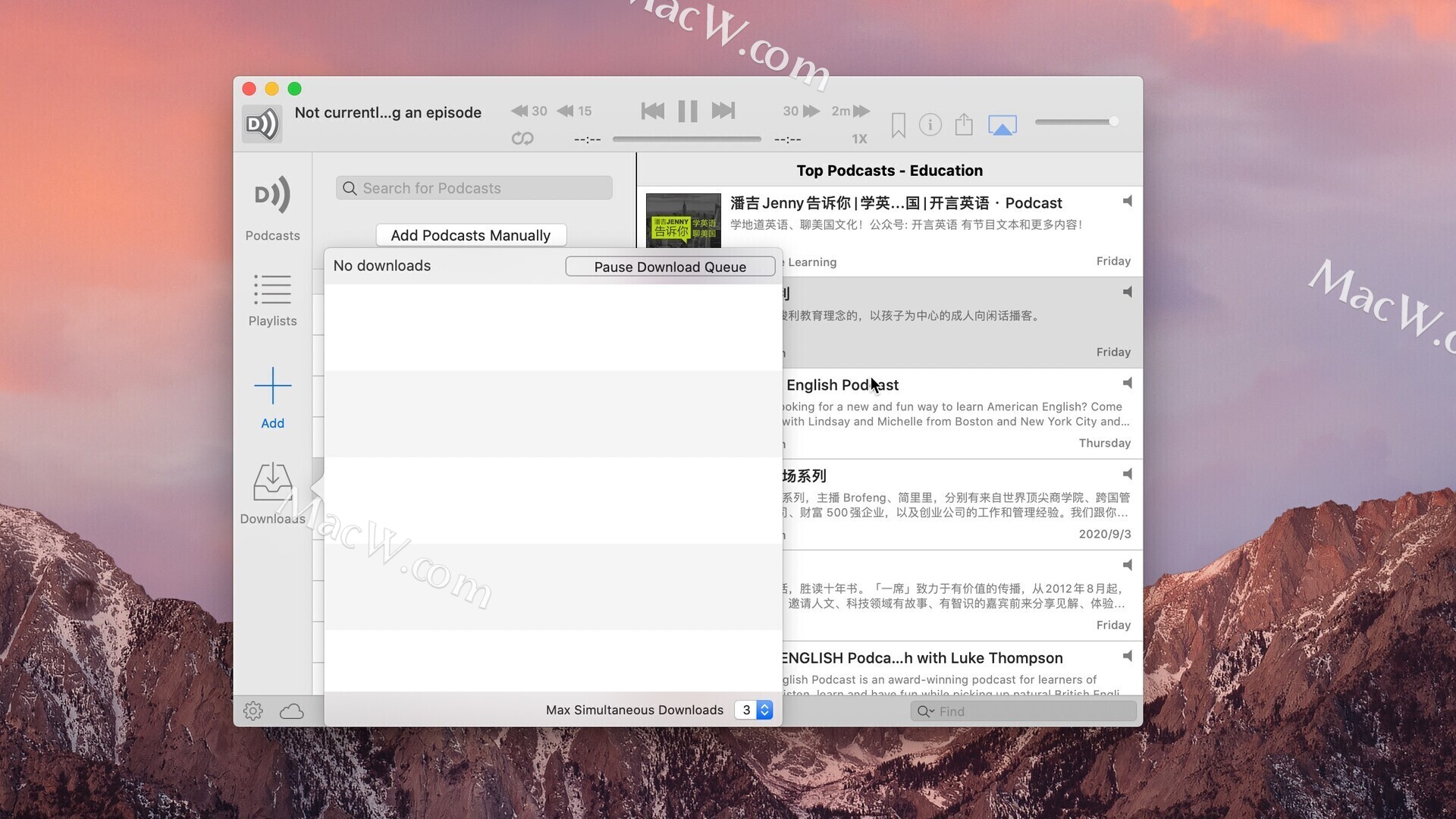
Task: Open the Downloads sidebar section
Action: coord(272,494)
